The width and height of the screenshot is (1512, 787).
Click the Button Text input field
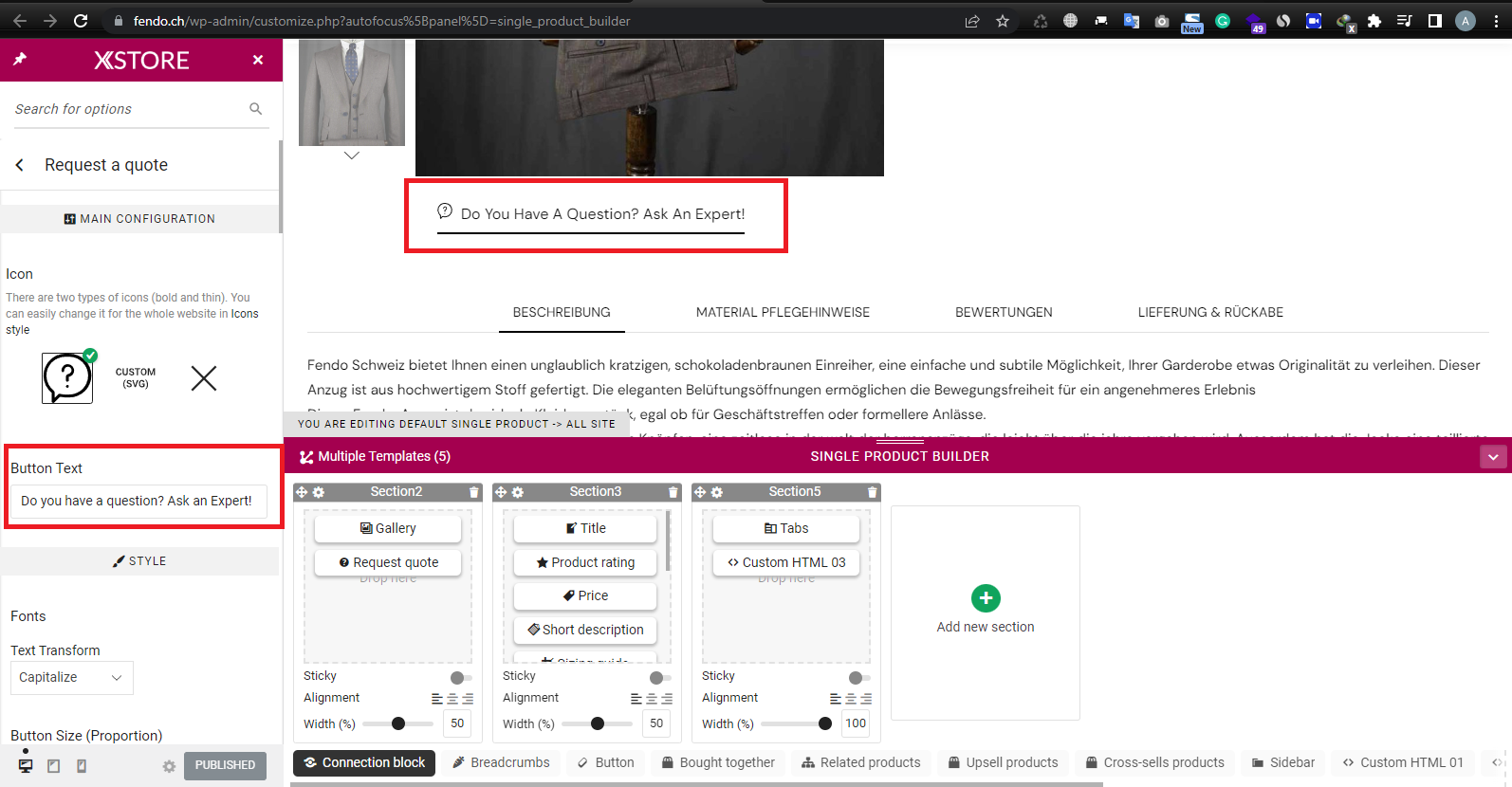[138, 501]
